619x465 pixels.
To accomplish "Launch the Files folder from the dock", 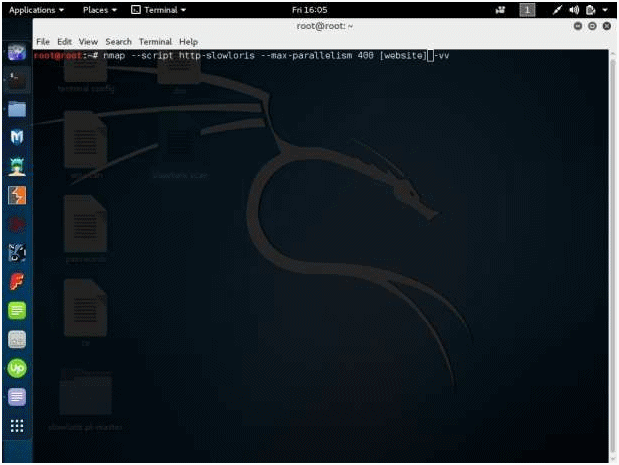I will pos(17,109).
